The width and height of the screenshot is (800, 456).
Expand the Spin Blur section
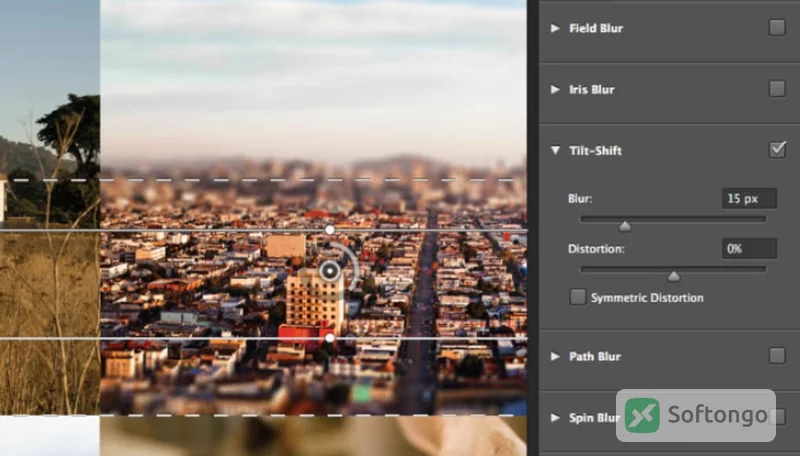pos(555,417)
